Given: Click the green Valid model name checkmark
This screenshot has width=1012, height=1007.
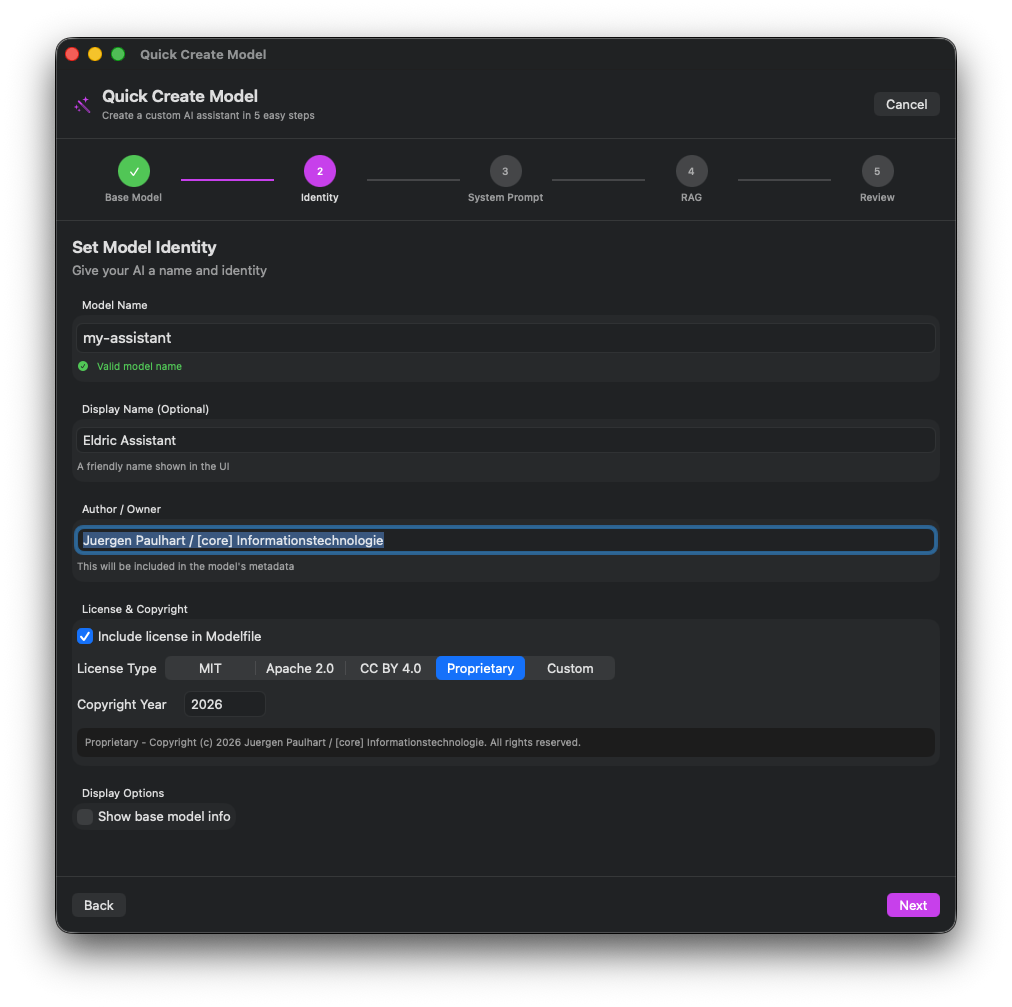Looking at the screenshot, I should coord(83,366).
